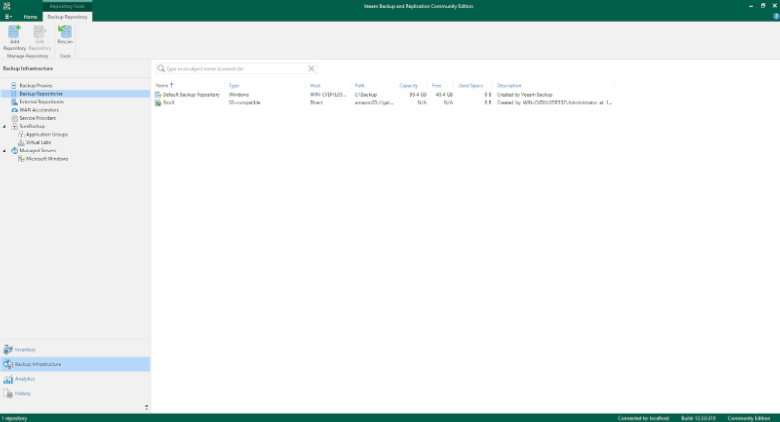Sort by the Description column header
Viewport: 780px width, 422px height.
coord(509,86)
